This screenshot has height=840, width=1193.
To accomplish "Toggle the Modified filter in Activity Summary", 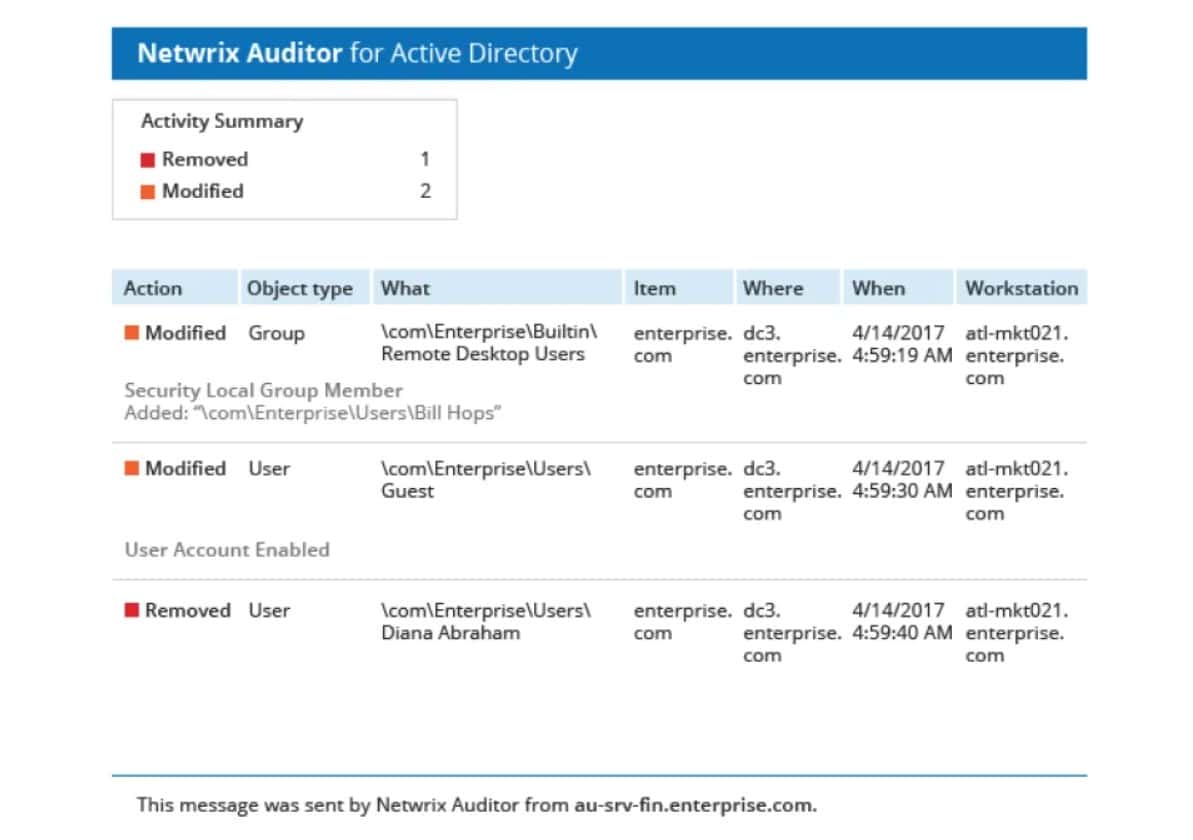I will [x=200, y=190].
